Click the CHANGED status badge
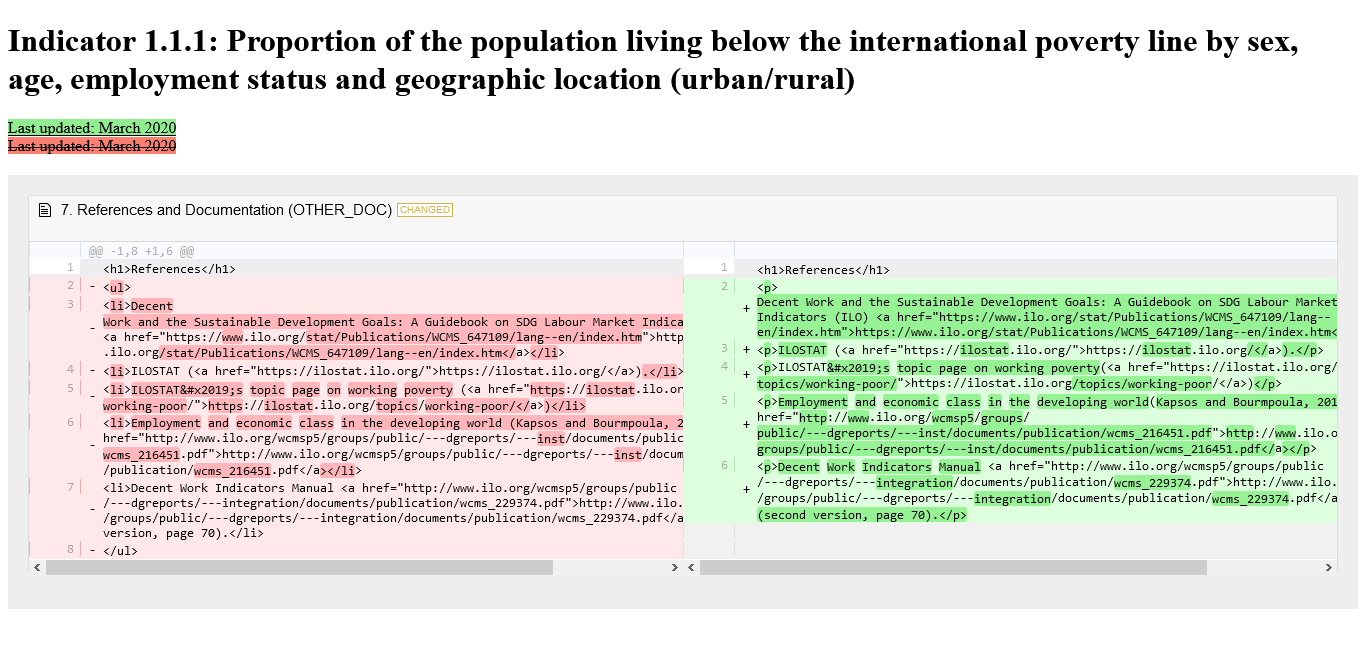The width and height of the screenshot is (1366, 654). (x=424, y=210)
